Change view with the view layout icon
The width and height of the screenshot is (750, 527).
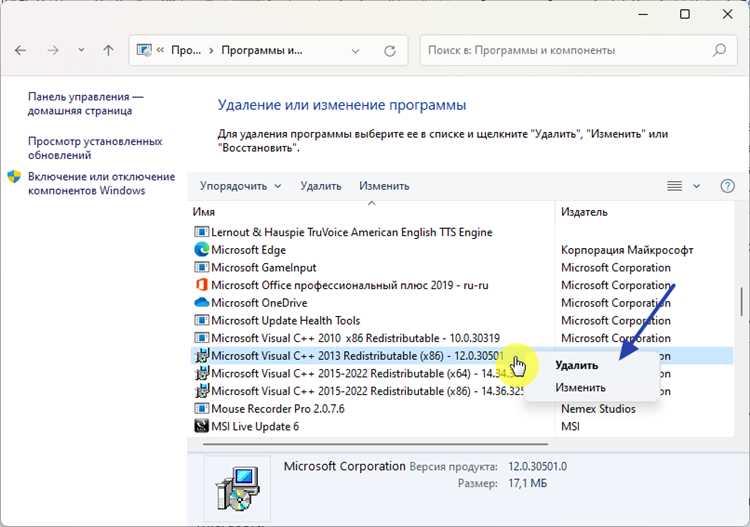(674, 186)
